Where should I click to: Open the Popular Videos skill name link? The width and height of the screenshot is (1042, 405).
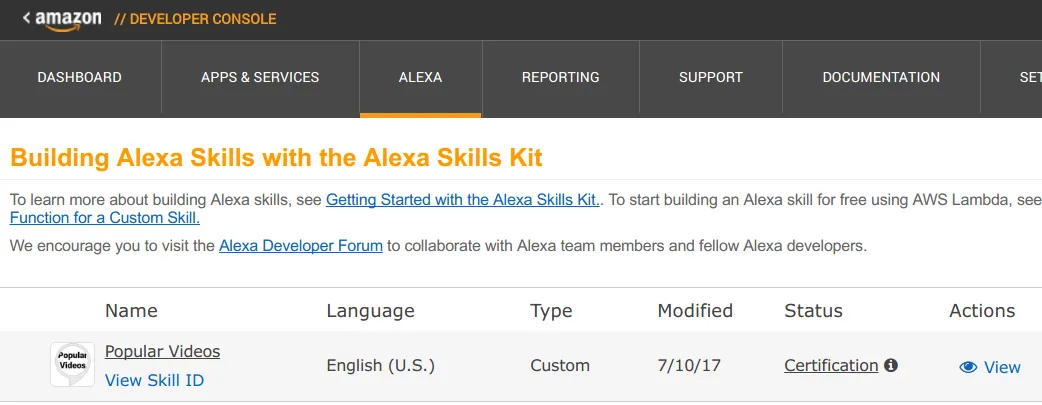[x=162, y=351]
